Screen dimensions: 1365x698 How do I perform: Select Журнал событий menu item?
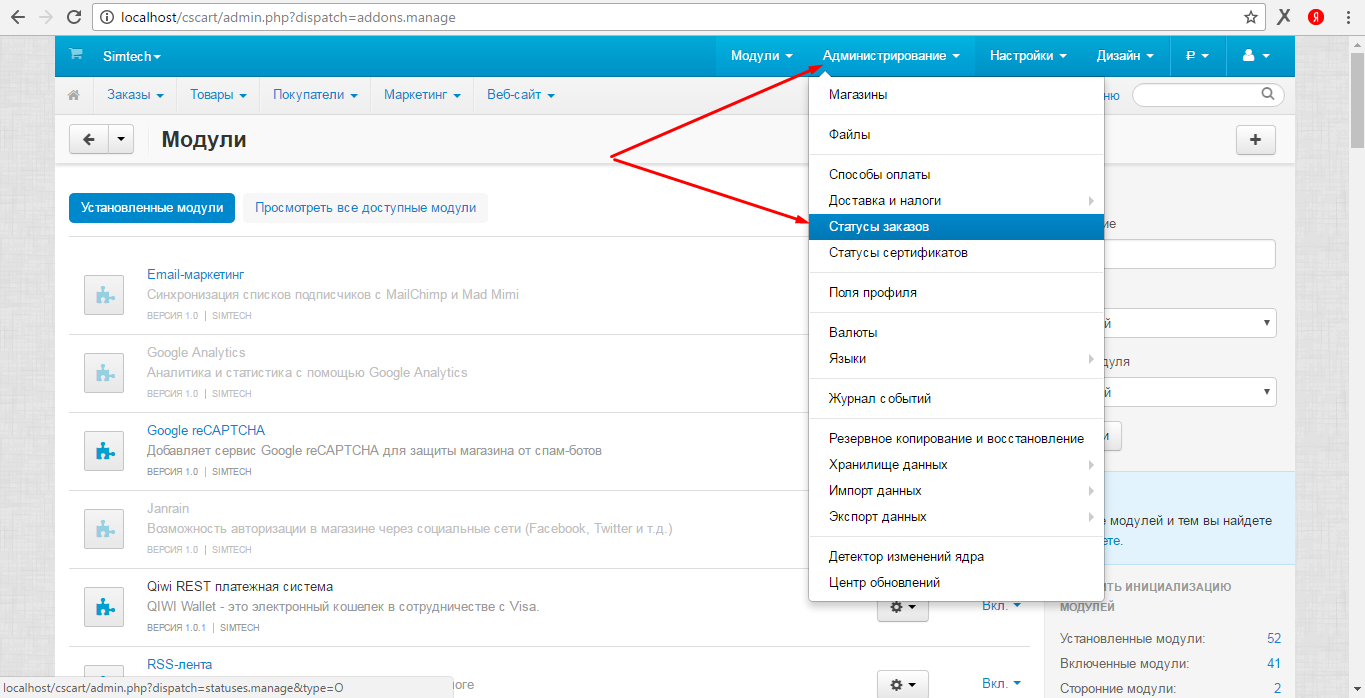point(956,398)
